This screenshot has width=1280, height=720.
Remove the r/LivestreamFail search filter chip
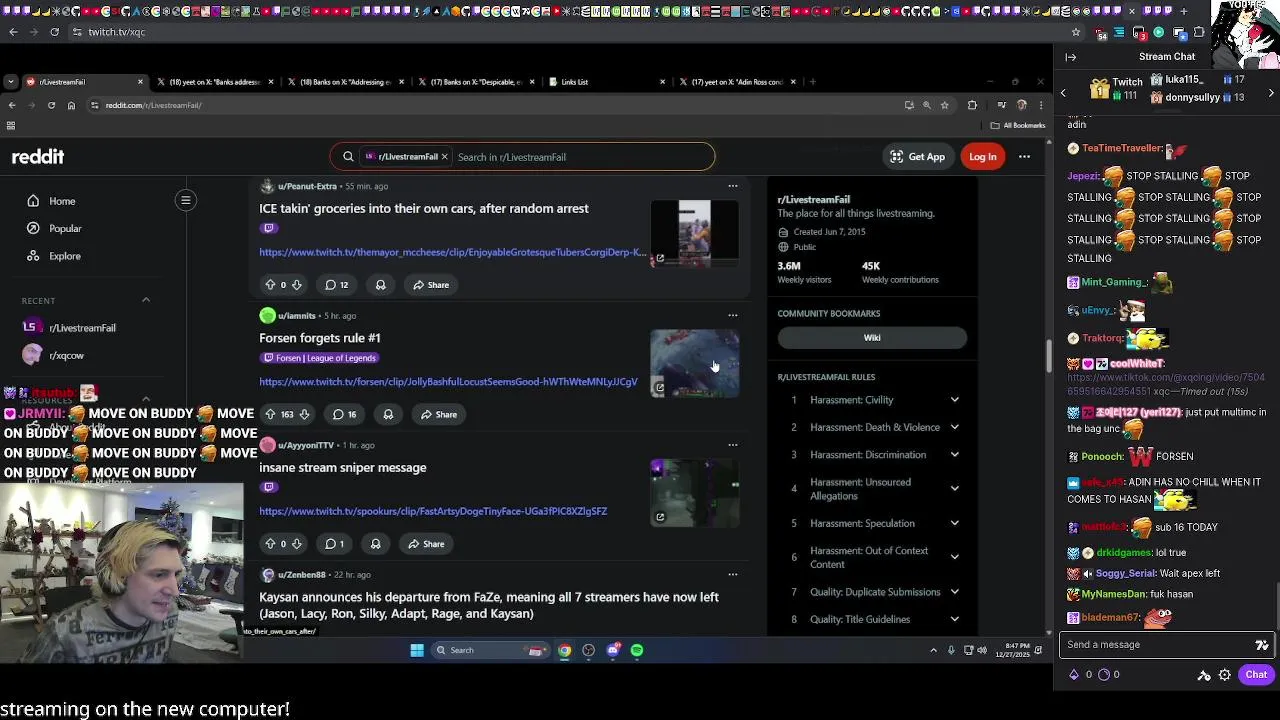[x=444, y=157]
